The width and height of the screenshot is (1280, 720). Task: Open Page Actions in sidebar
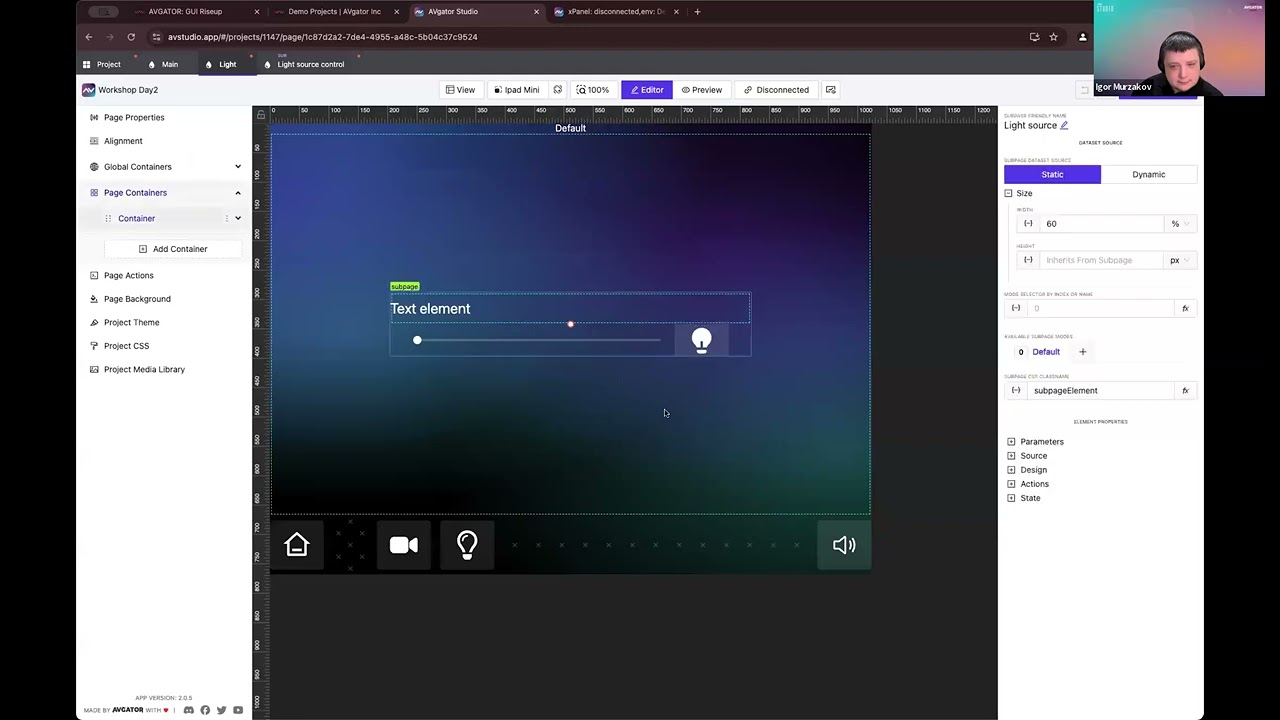pos(129,275)
